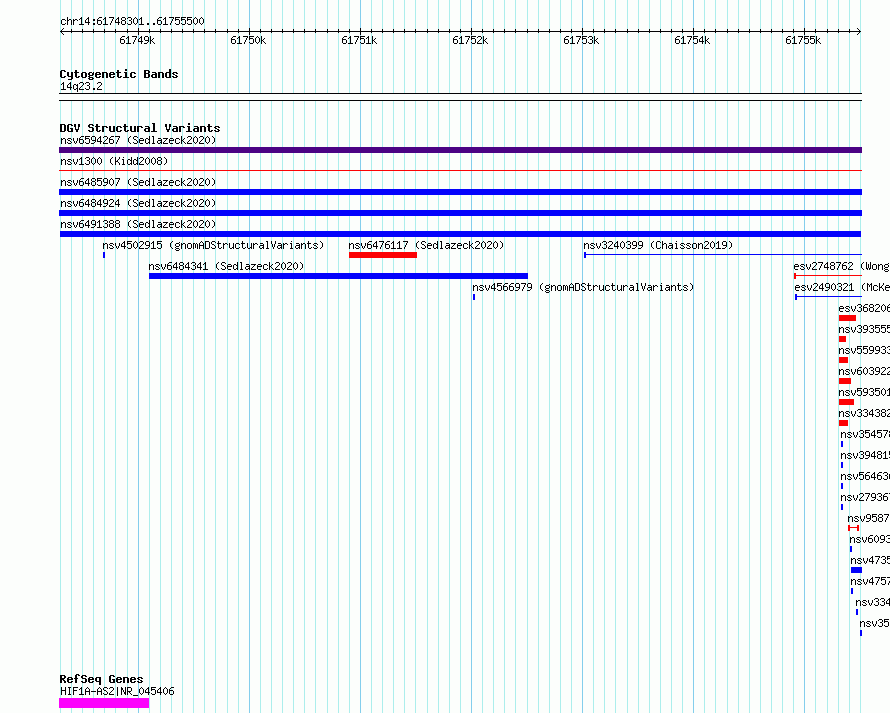
Task: Click the thin blue nsv3240399 line
Action: [x=723, y=255]
